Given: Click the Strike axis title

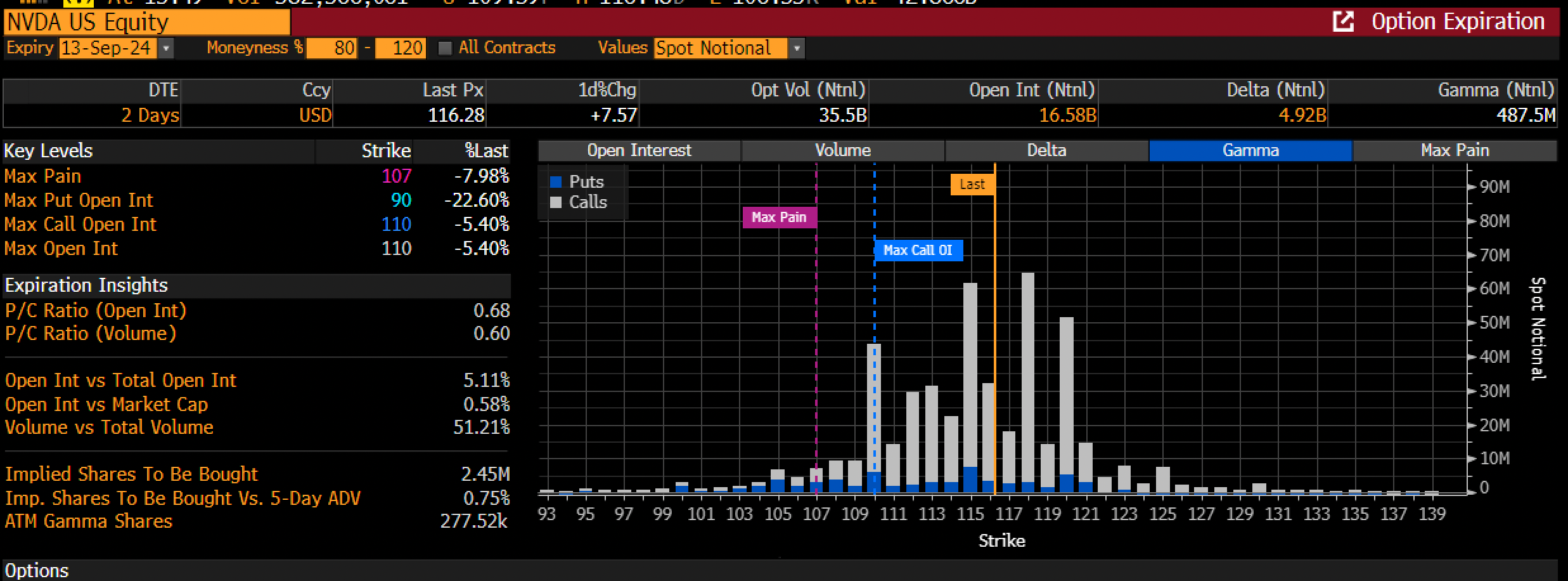Looking at the screenshot, I should 1002,541.
